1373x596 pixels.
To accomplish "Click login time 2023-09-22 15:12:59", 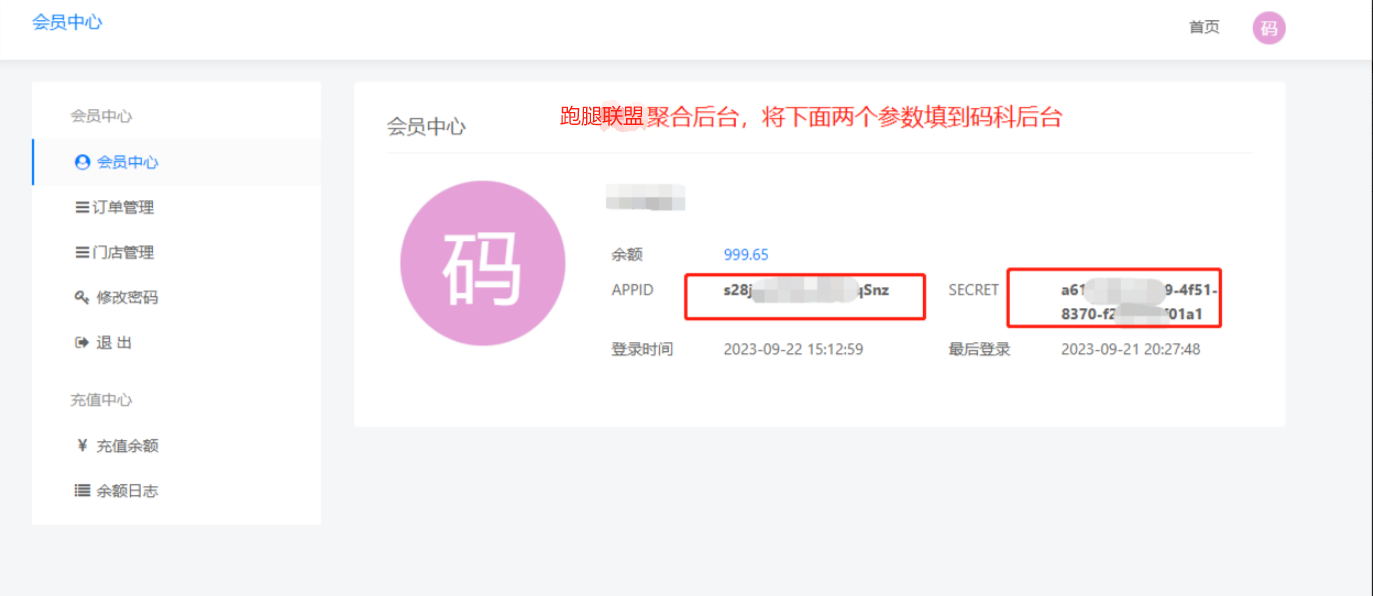I will 793,350.
